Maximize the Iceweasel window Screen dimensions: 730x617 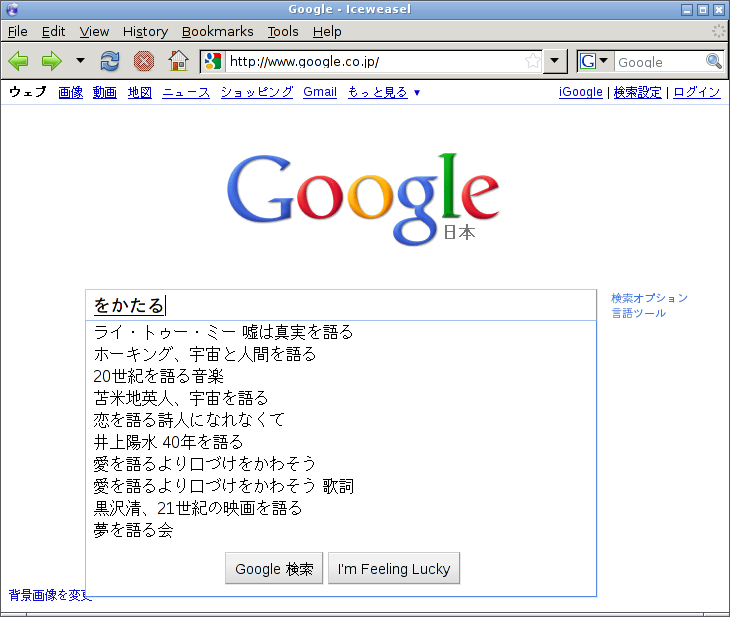point(703,10)
